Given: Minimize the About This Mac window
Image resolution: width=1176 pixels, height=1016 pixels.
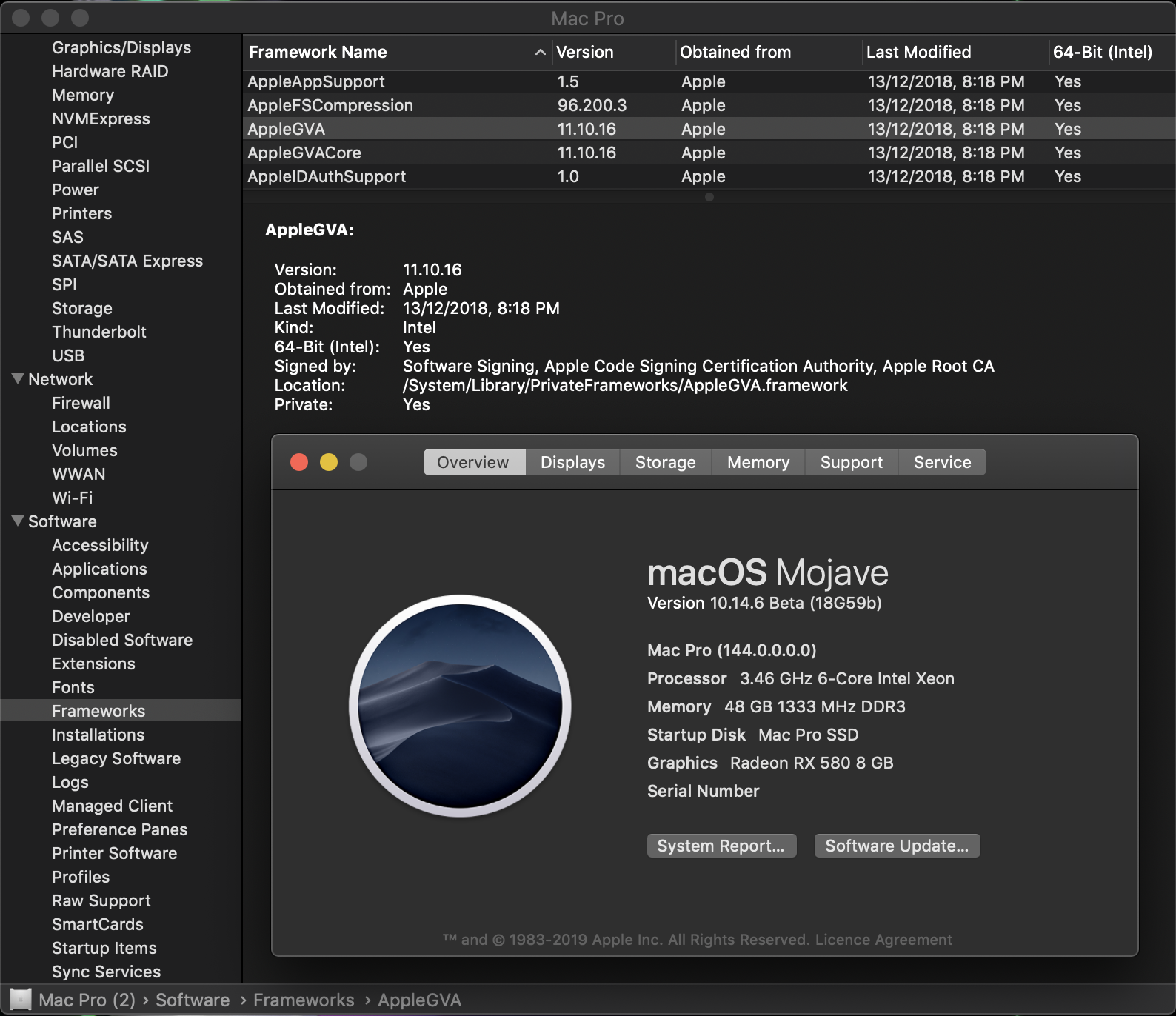Looking at the screenshot, I should point(329,462).
